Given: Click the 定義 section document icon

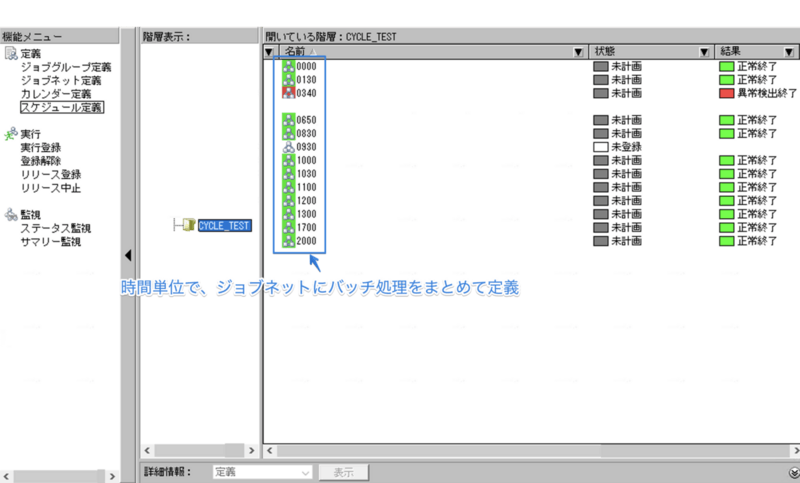Looking at the screenshot, I should click(x=11, y=53).
